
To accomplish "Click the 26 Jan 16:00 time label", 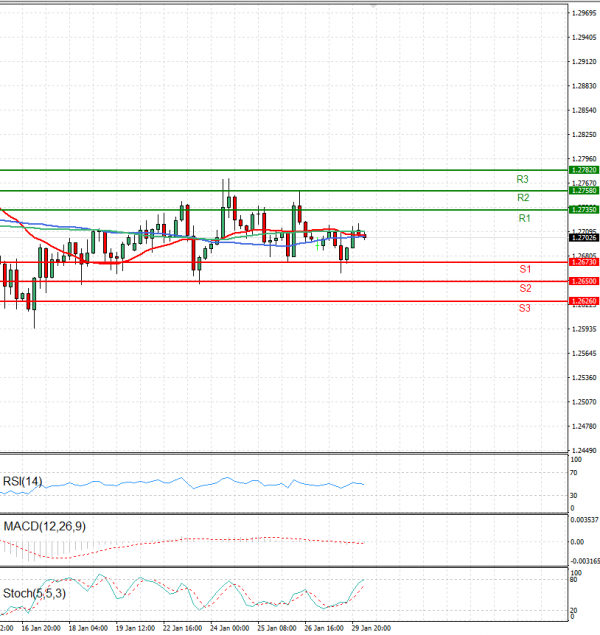I will (324, 628).
